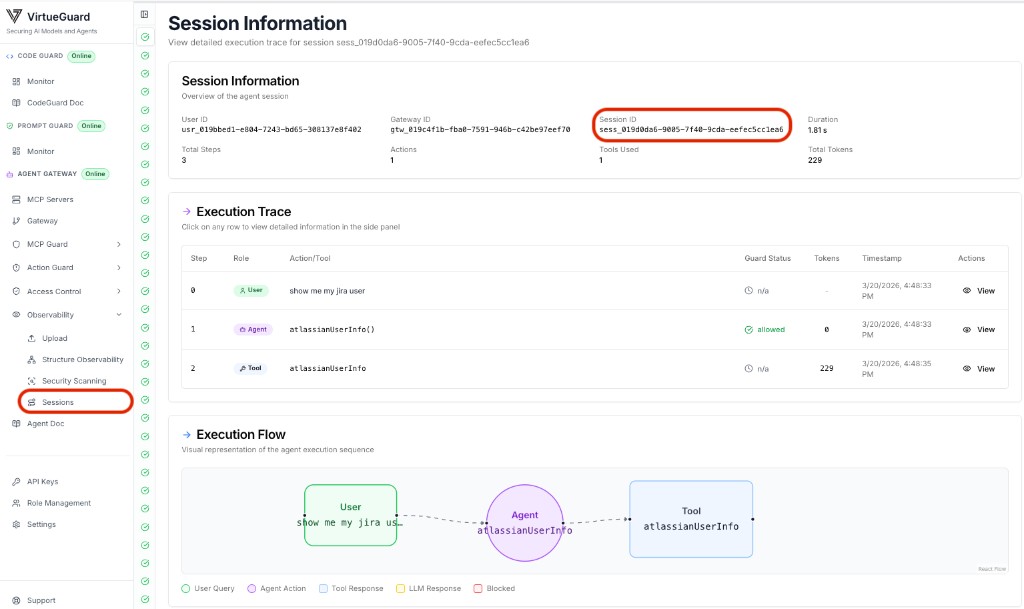The image size is (1024, 609).
Task: Select the Upload icon under Observability
Action: [x=32, y=337]
